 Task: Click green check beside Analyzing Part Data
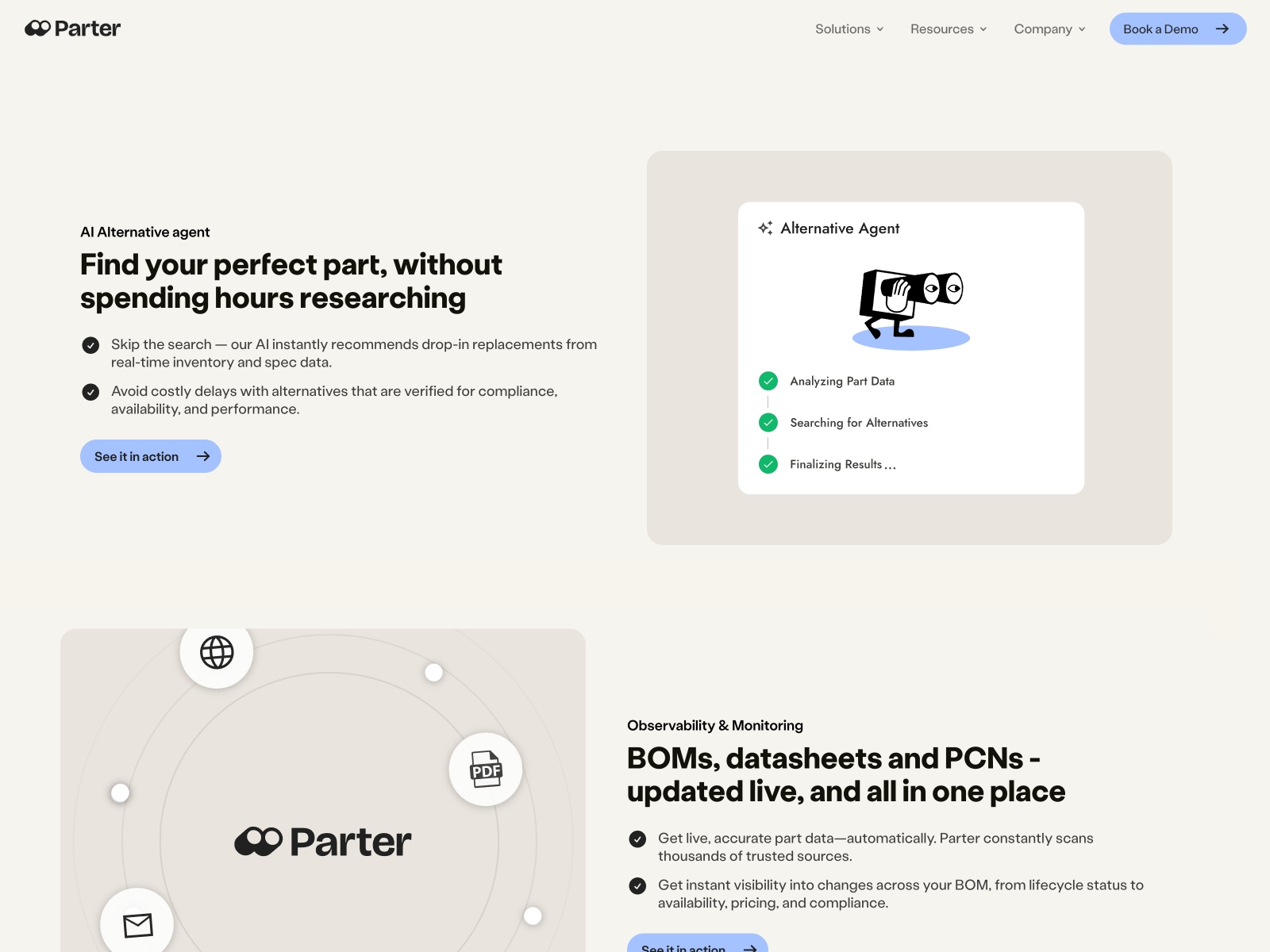tap(768, 381)
